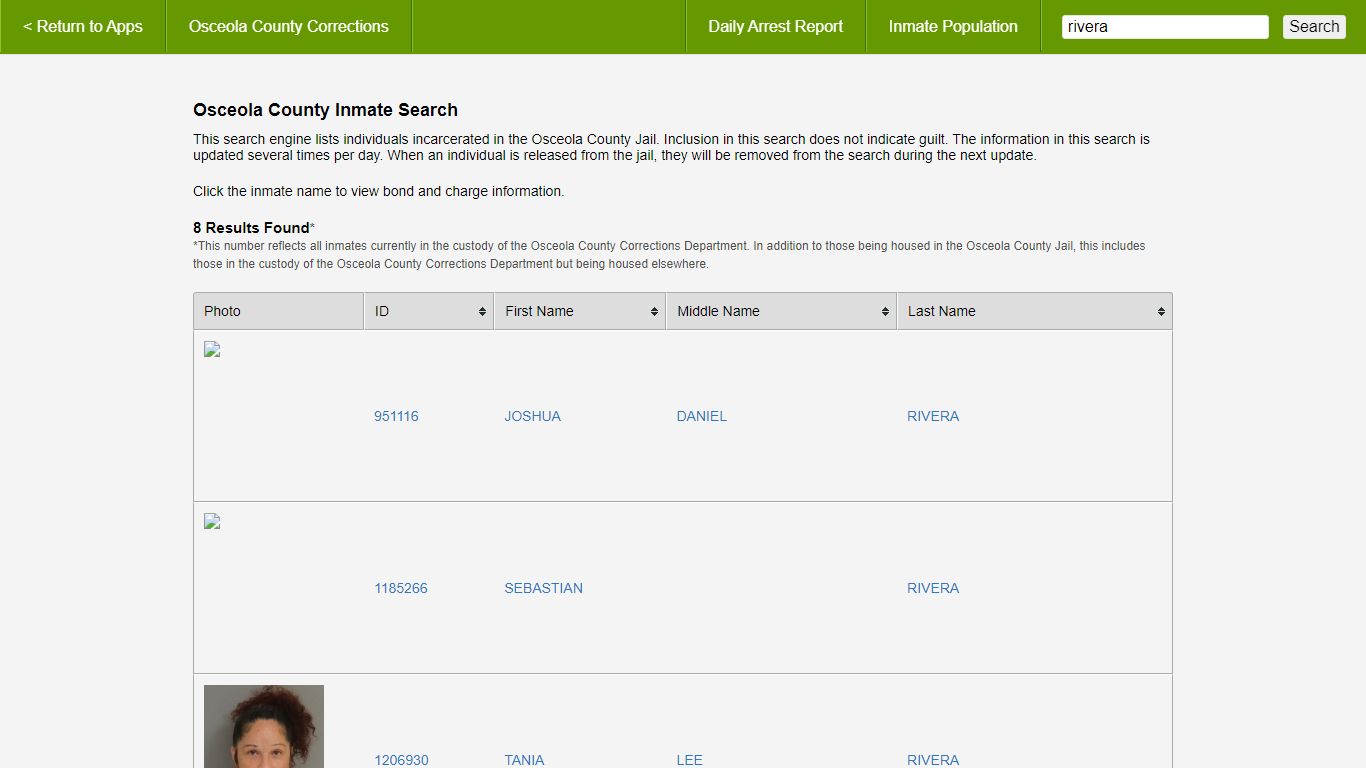Viewport: 1366px width, 768px height.
Task: Click the ID column header label
Action: 382,311
